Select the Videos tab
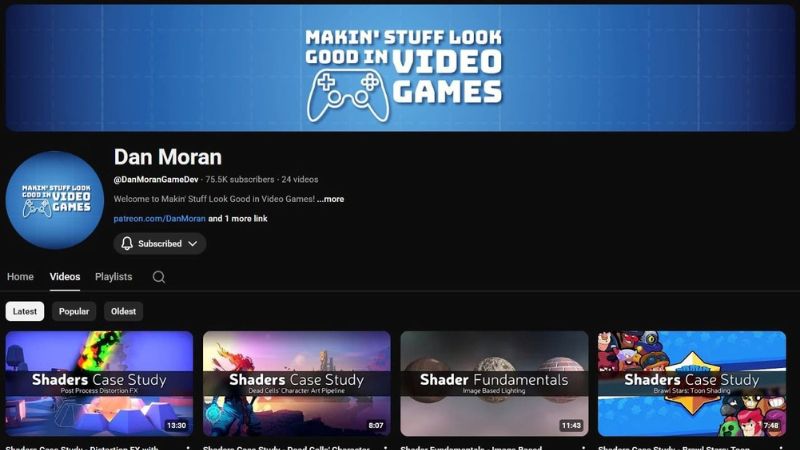Screen dimensions: 800x450 click(x=65, y=277)
